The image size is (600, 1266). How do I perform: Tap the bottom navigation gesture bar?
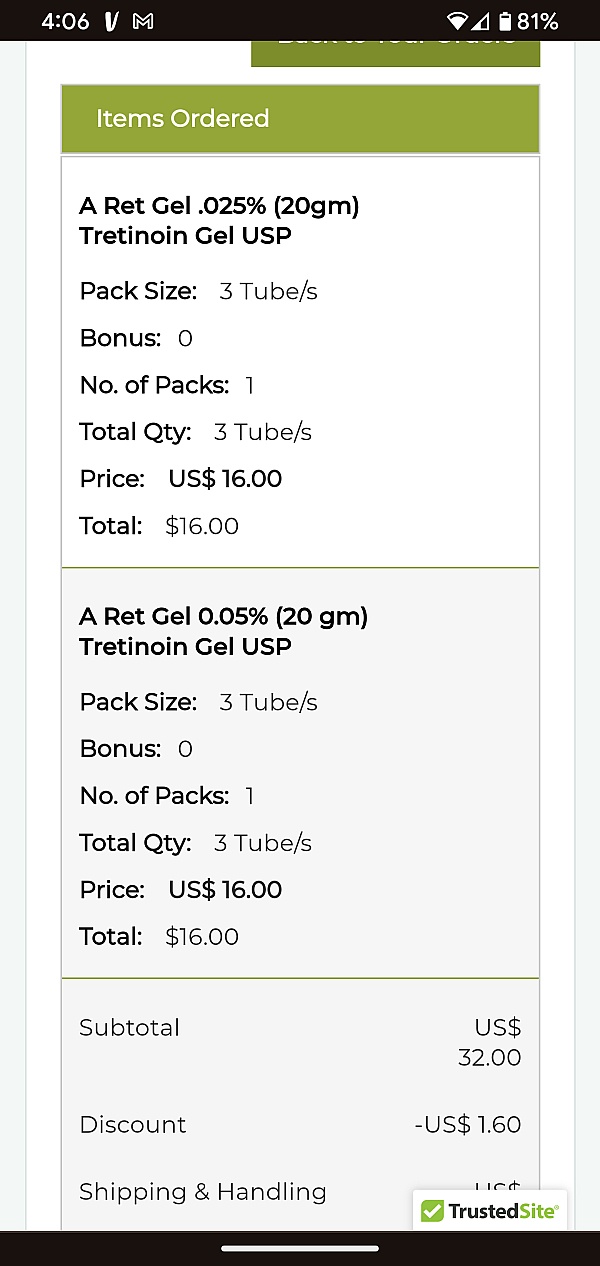(x=300, y=1248)
